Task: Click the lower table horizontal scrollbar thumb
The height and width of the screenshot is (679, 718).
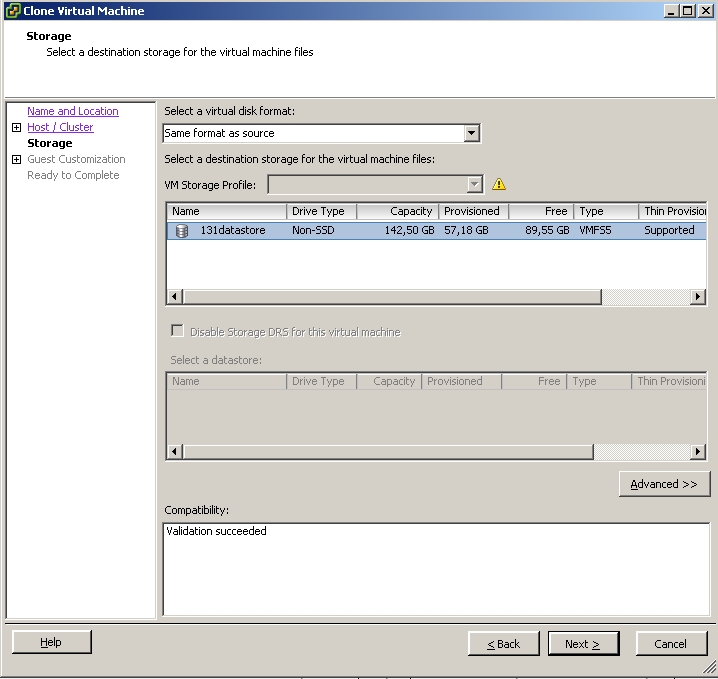Action: (388, 452)
